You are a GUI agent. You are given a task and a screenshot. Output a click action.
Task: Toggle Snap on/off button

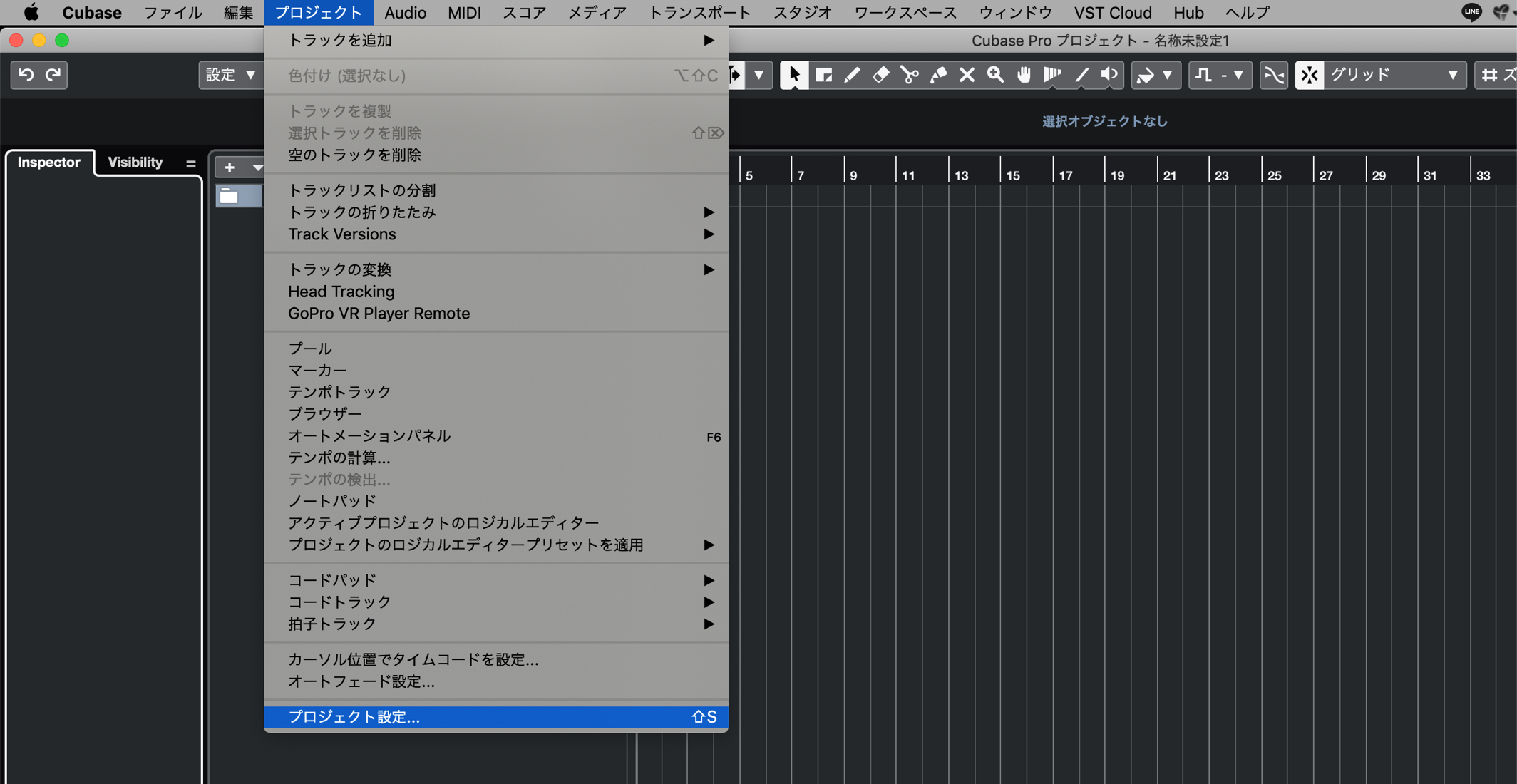click(1310, 75)
